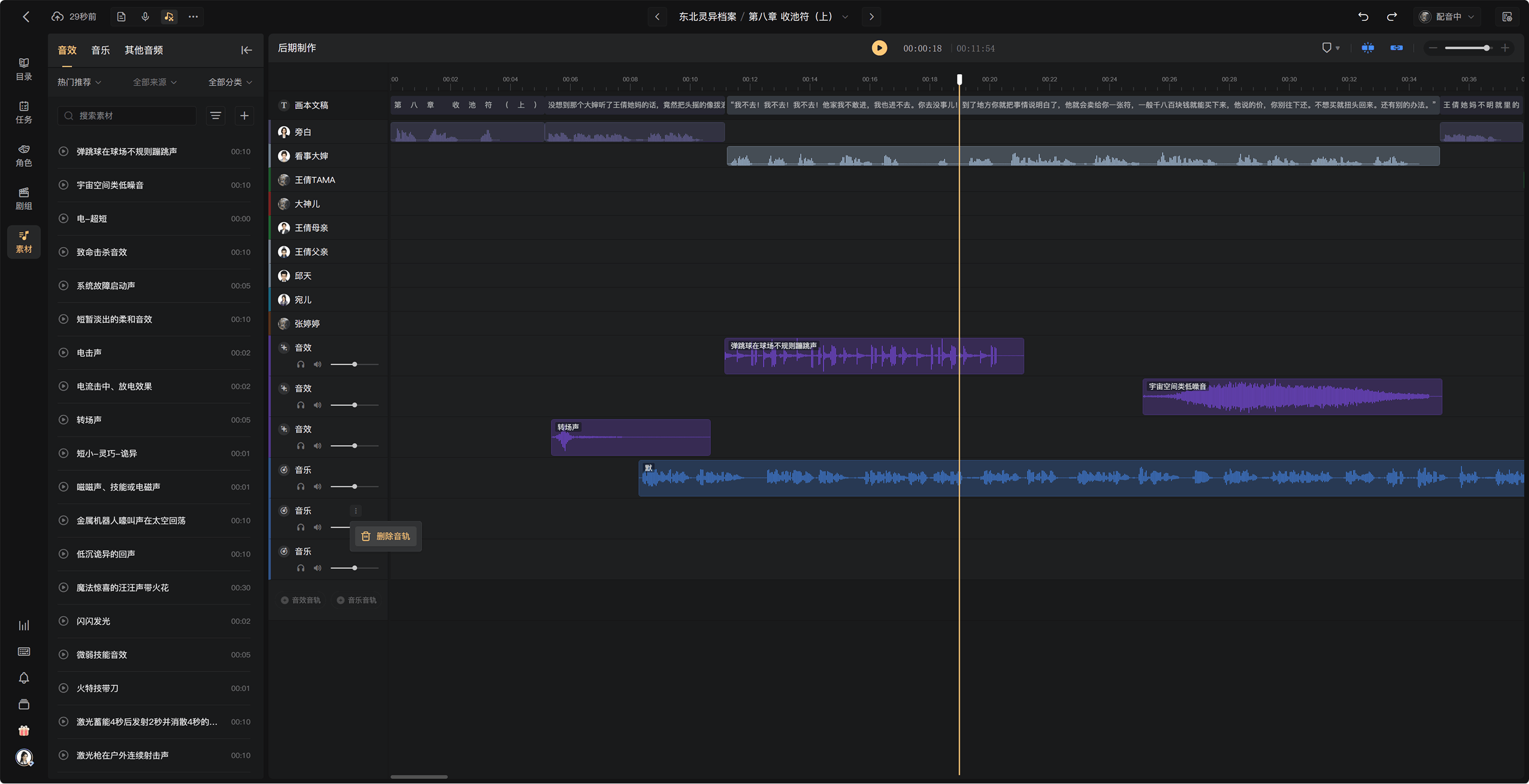
Task: Open the 角色 roles sidebar panel
Action: [x=24, y=156]
